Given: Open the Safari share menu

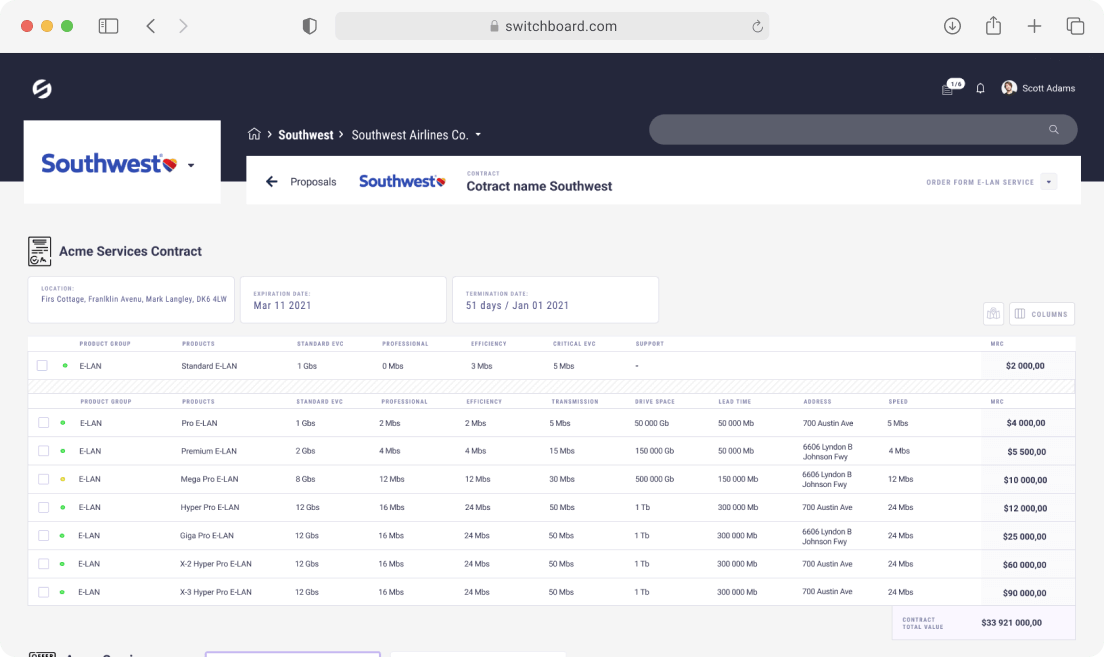Looking at the screenshot, I should [x=993, y=26].
